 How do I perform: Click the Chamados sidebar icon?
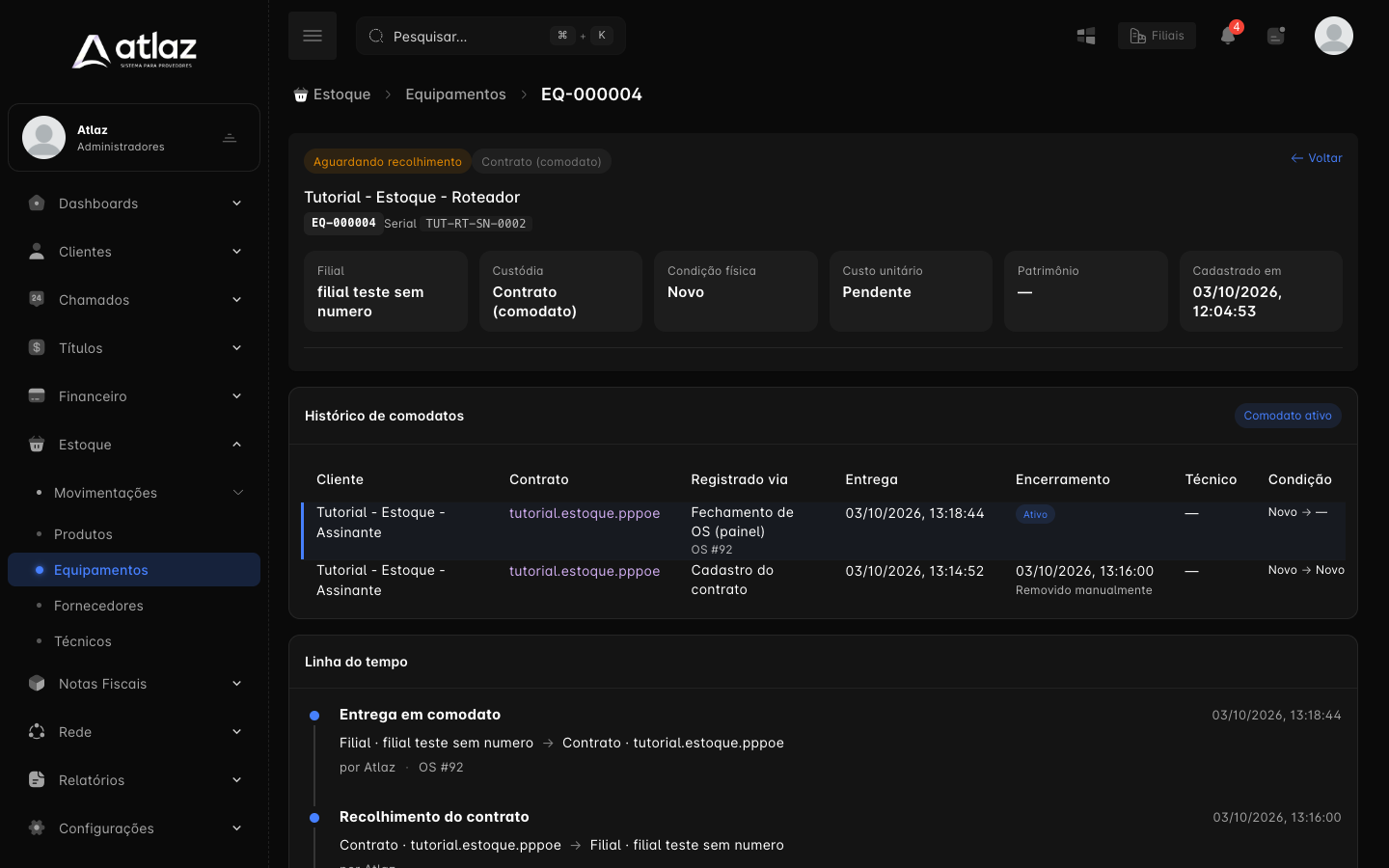click(37, 299)
